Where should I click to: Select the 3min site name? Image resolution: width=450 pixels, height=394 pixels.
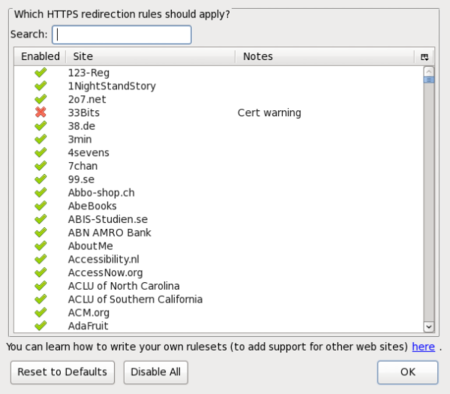click(x=80, y=139)
